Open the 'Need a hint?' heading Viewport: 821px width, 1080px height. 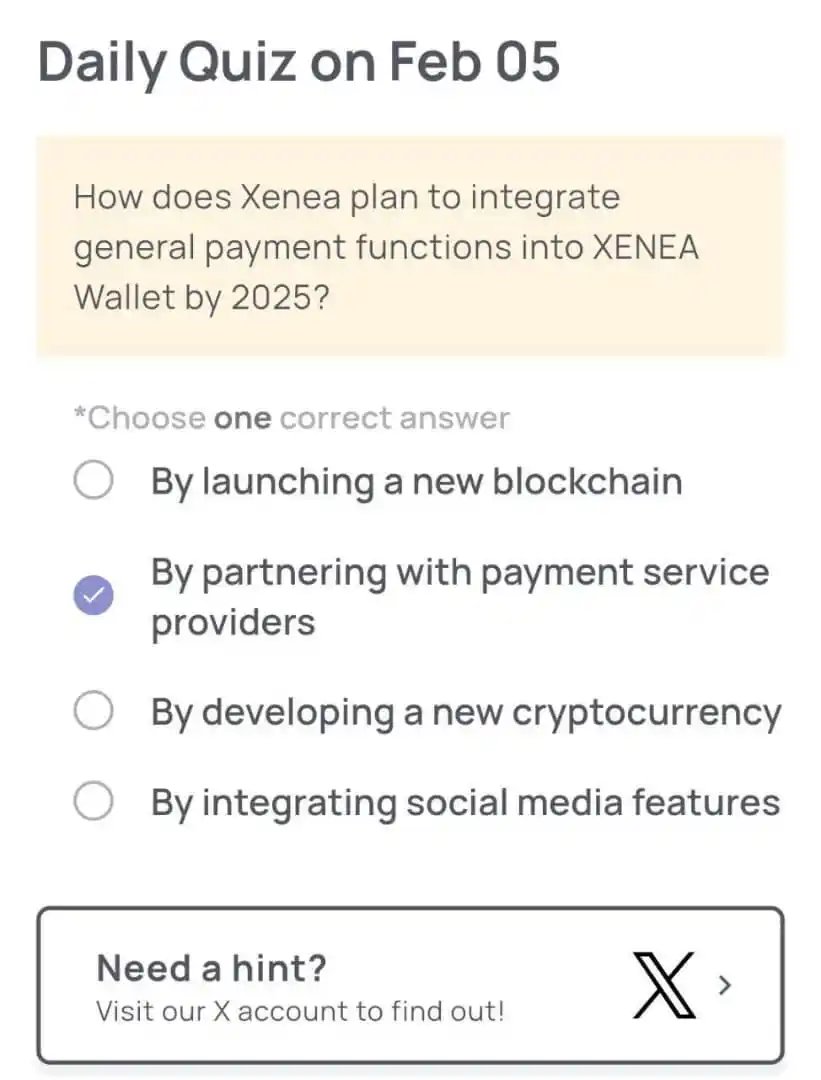coord(211,968)
